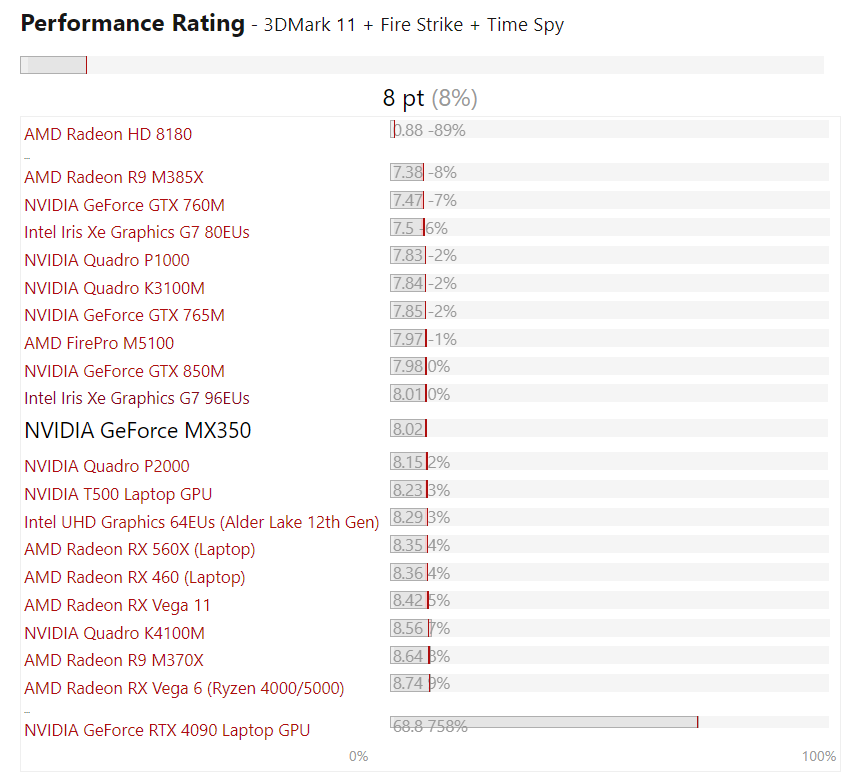Open AMD Radeon RX Vega 11 link
848x776 pixels.
(x=118, y=605)
